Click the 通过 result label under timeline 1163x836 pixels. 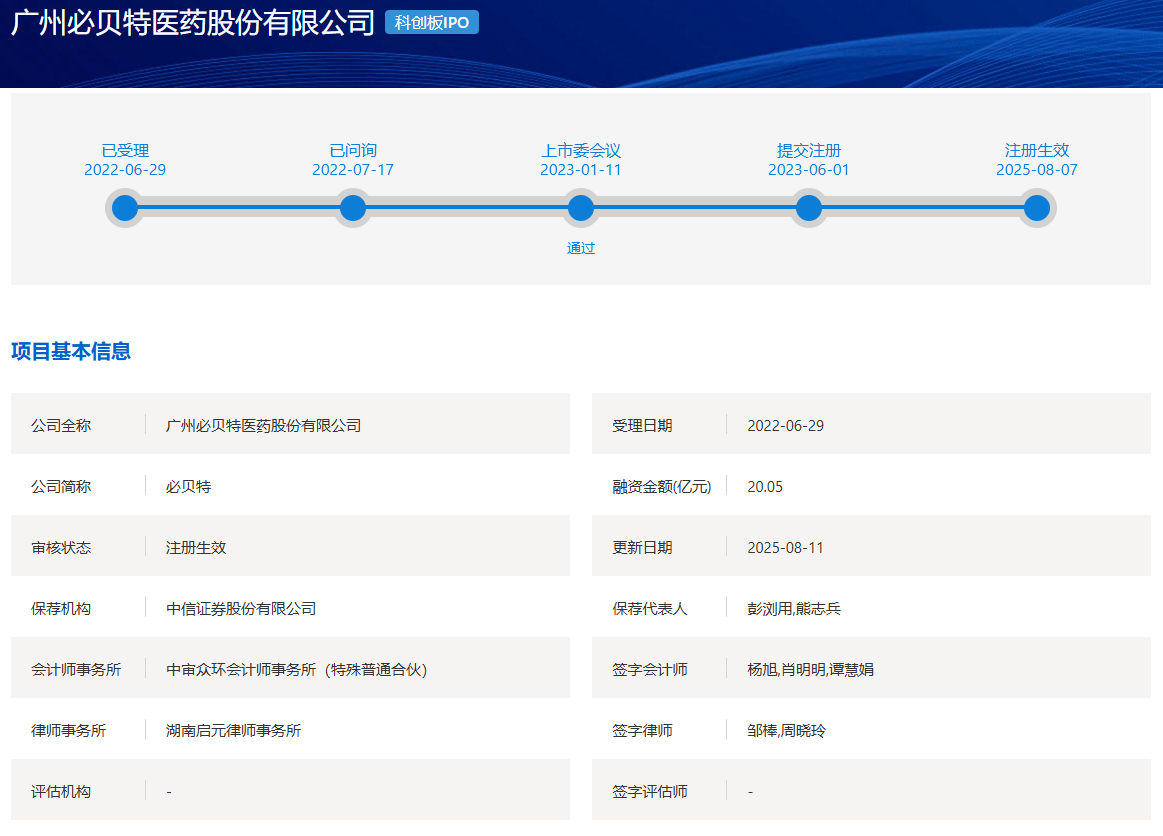(x=581, y=248)
